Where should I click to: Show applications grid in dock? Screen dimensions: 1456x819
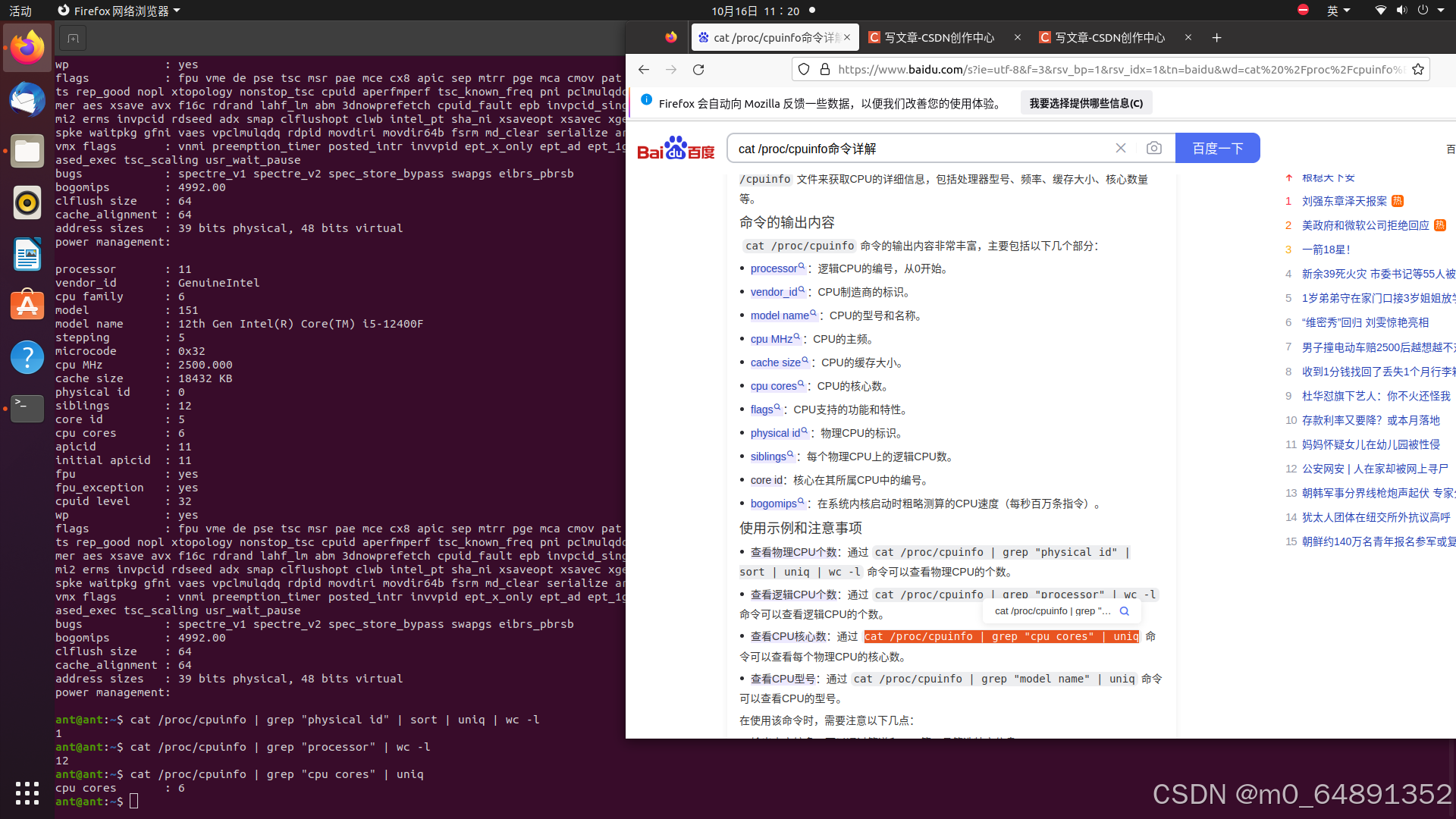tap(27, 793)
